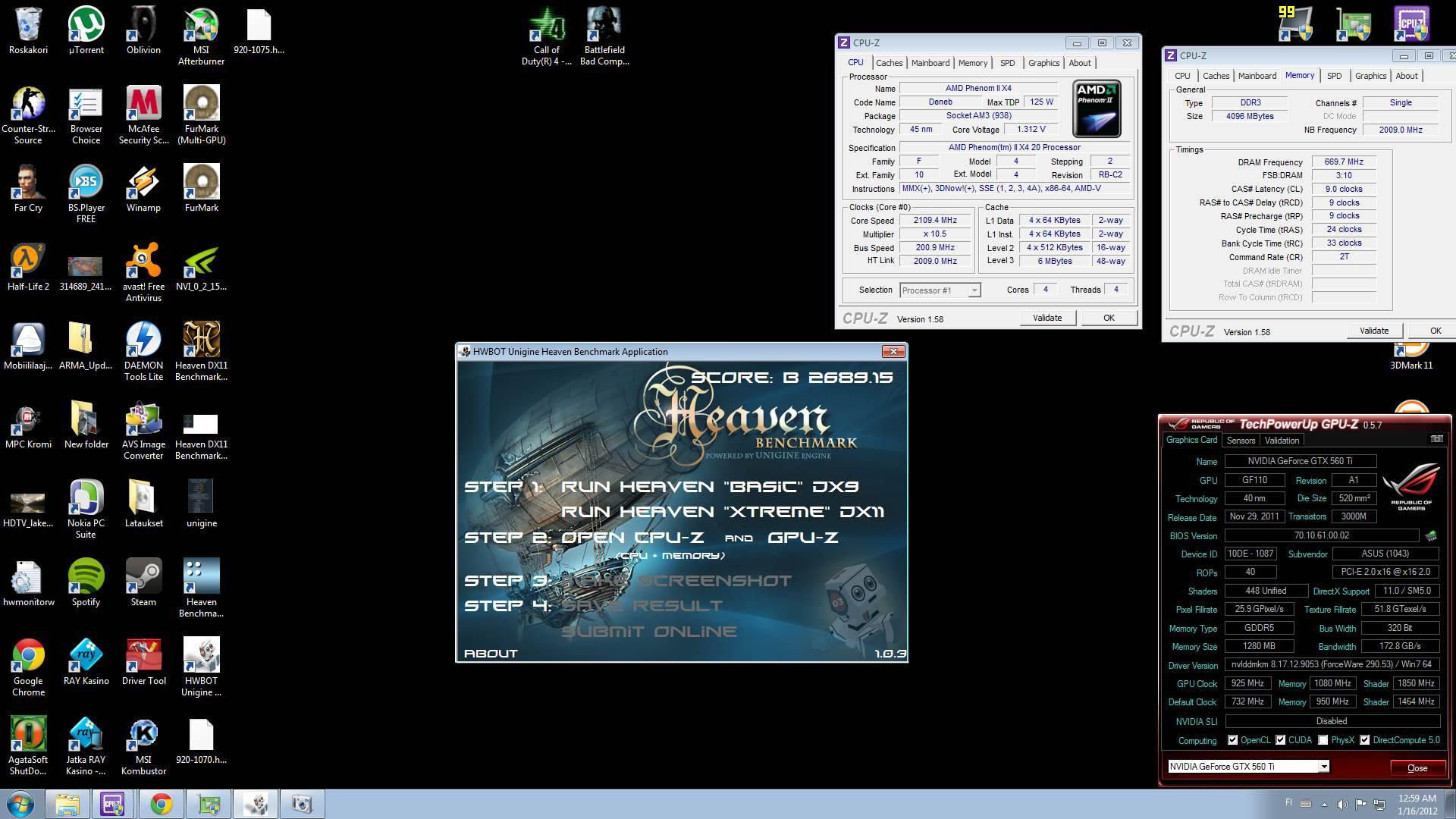
Task: Open the Oblivion game shortcut
Action: (x=143, y=32)
